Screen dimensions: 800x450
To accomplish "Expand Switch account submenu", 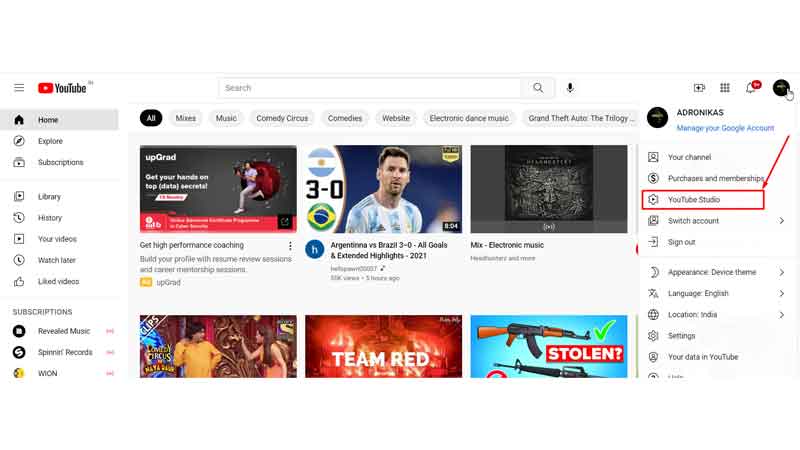I will [x=717, y=221].
